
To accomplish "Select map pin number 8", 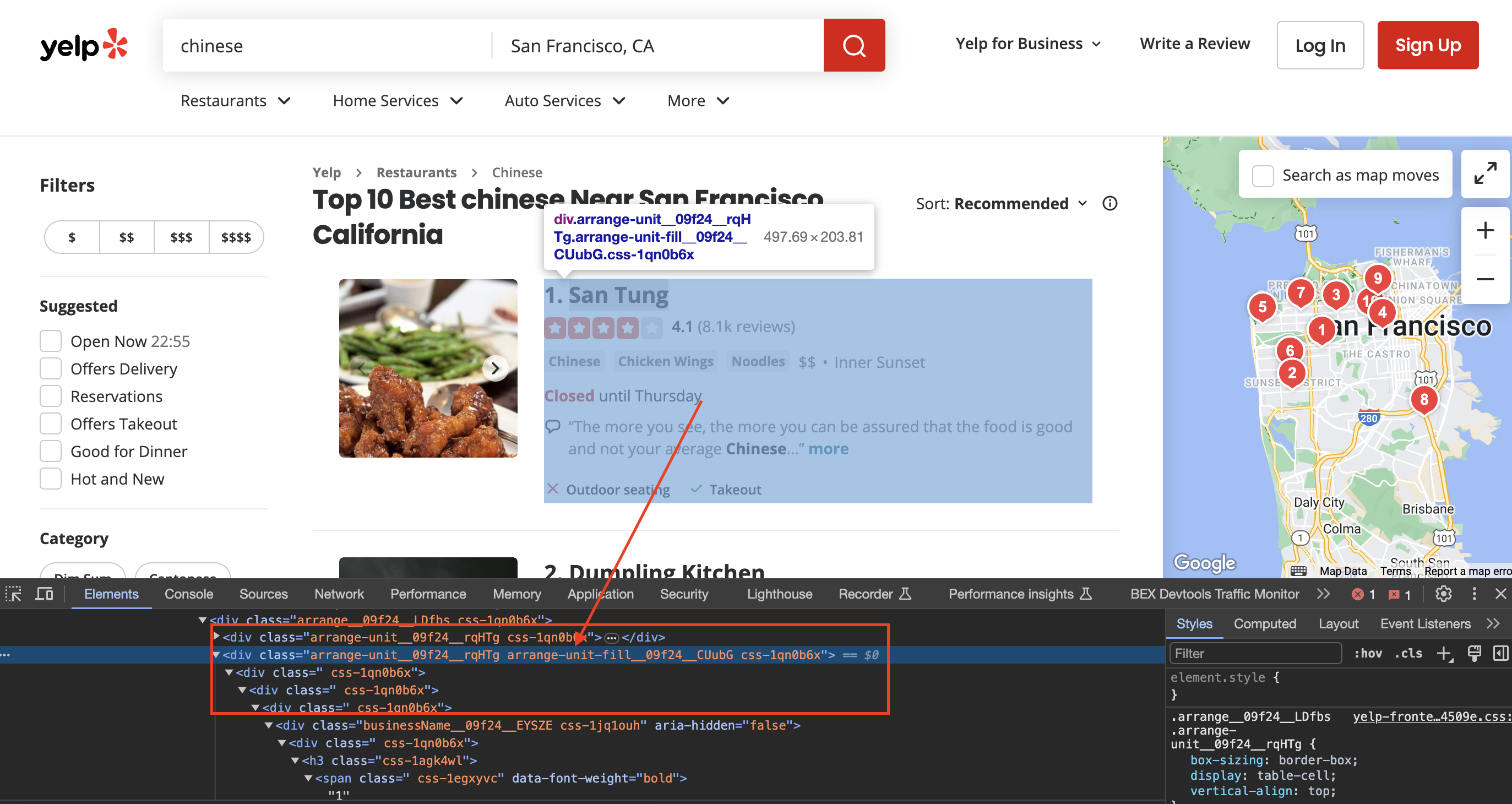I will pos(1424,400).
